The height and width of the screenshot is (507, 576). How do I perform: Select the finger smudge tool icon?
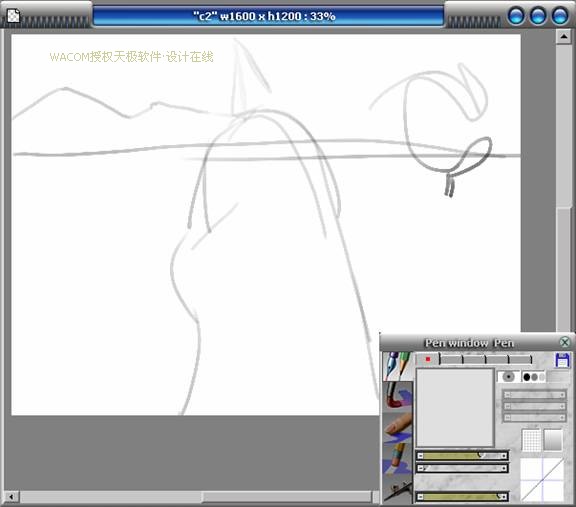[x=398, y=427]
